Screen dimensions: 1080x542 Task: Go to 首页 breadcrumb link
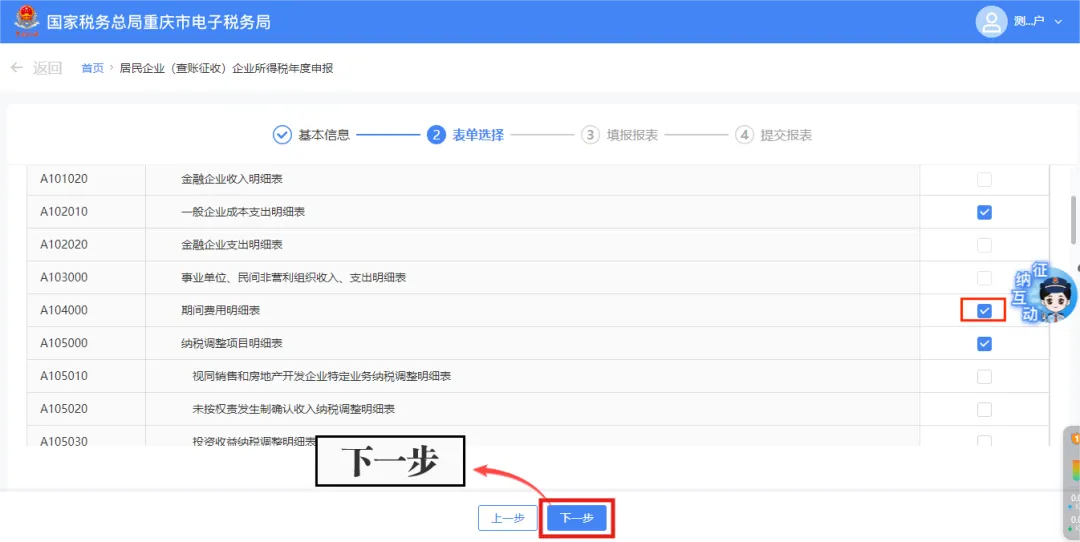click(92, 68)
